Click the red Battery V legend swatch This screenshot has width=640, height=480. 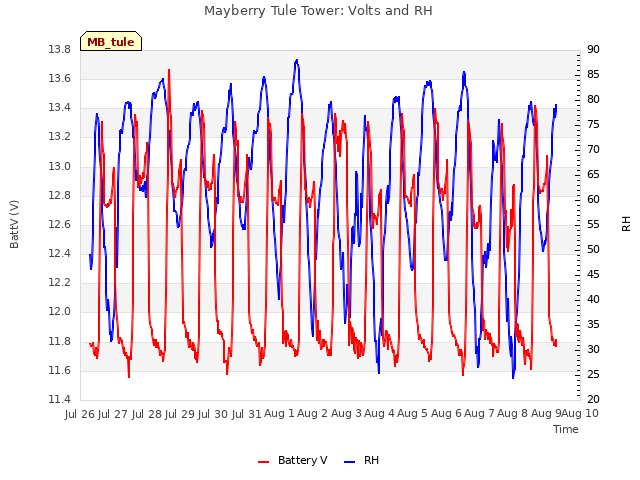point(264,462)
